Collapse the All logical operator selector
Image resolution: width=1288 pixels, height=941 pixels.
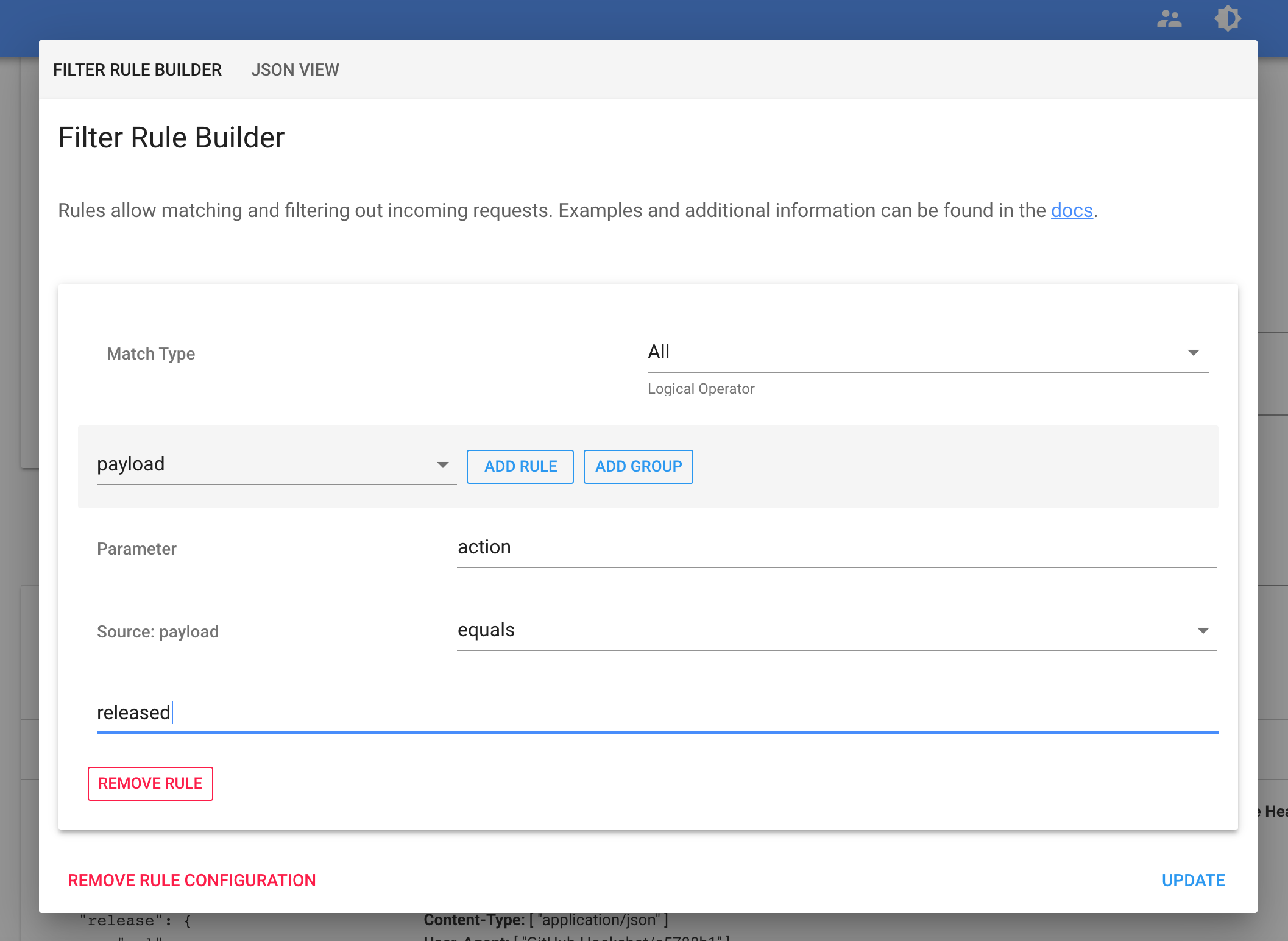(1193, 352)
